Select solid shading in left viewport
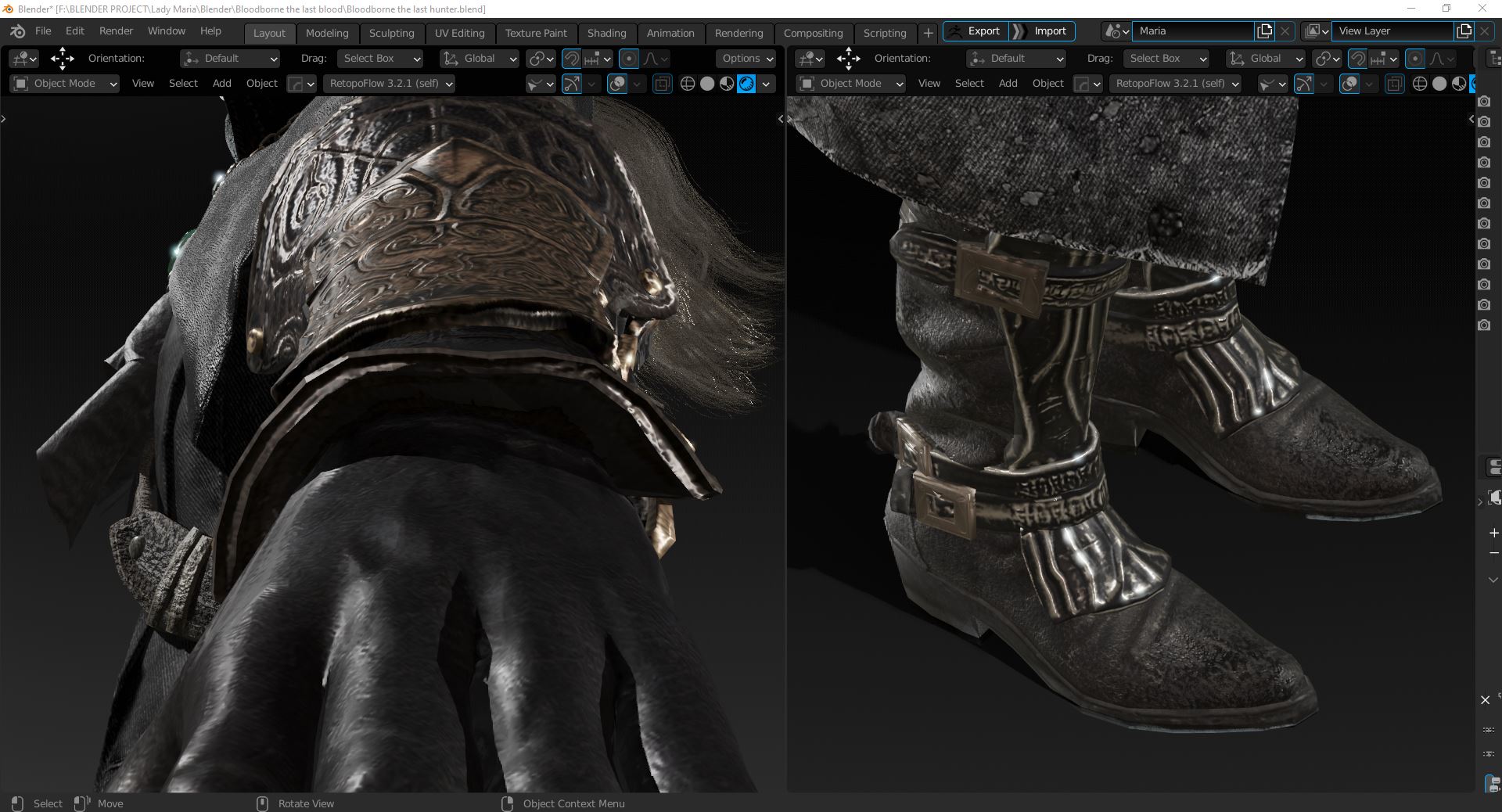 coord(707,84)
